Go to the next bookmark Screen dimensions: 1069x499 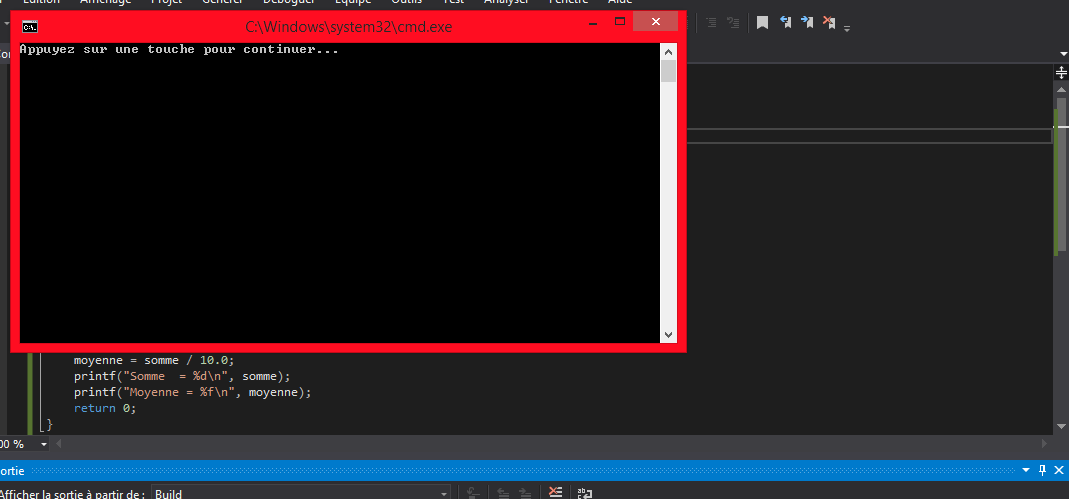click(807, 22)
